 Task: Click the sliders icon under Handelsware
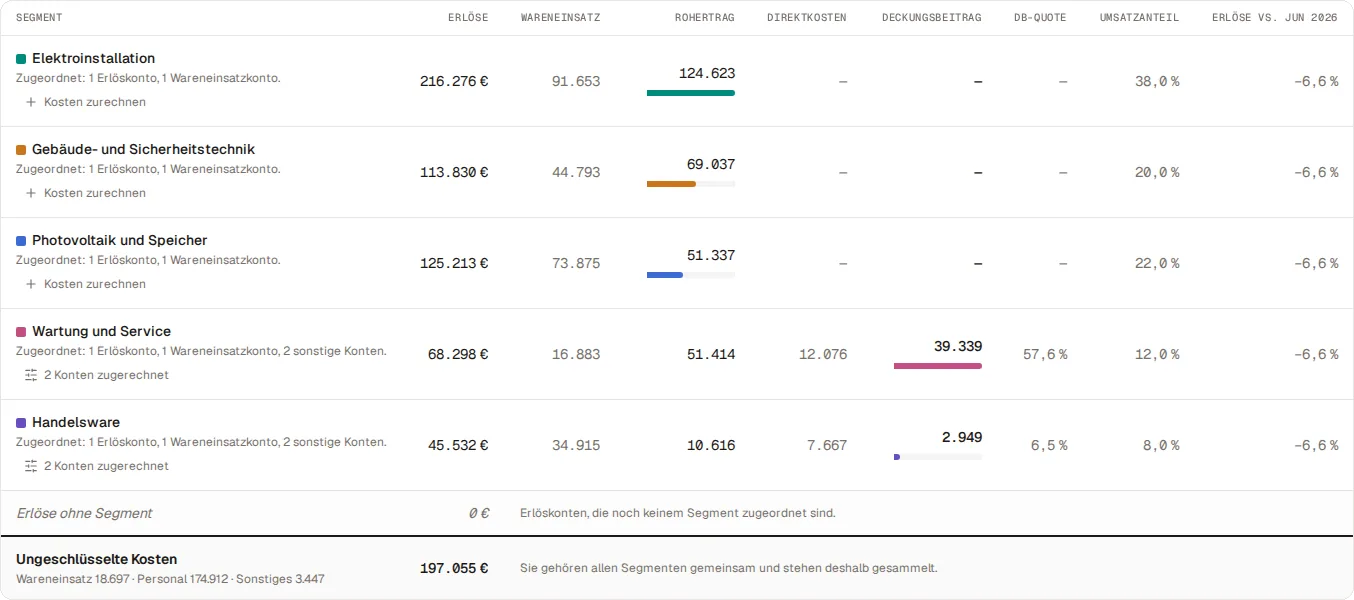pos(31,466)
